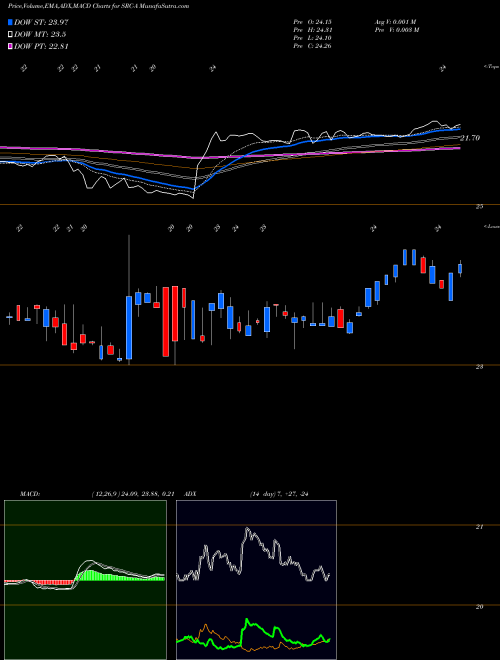Click the 23 axis level label
Screen dimensions: 500x660
coord(479,367)
